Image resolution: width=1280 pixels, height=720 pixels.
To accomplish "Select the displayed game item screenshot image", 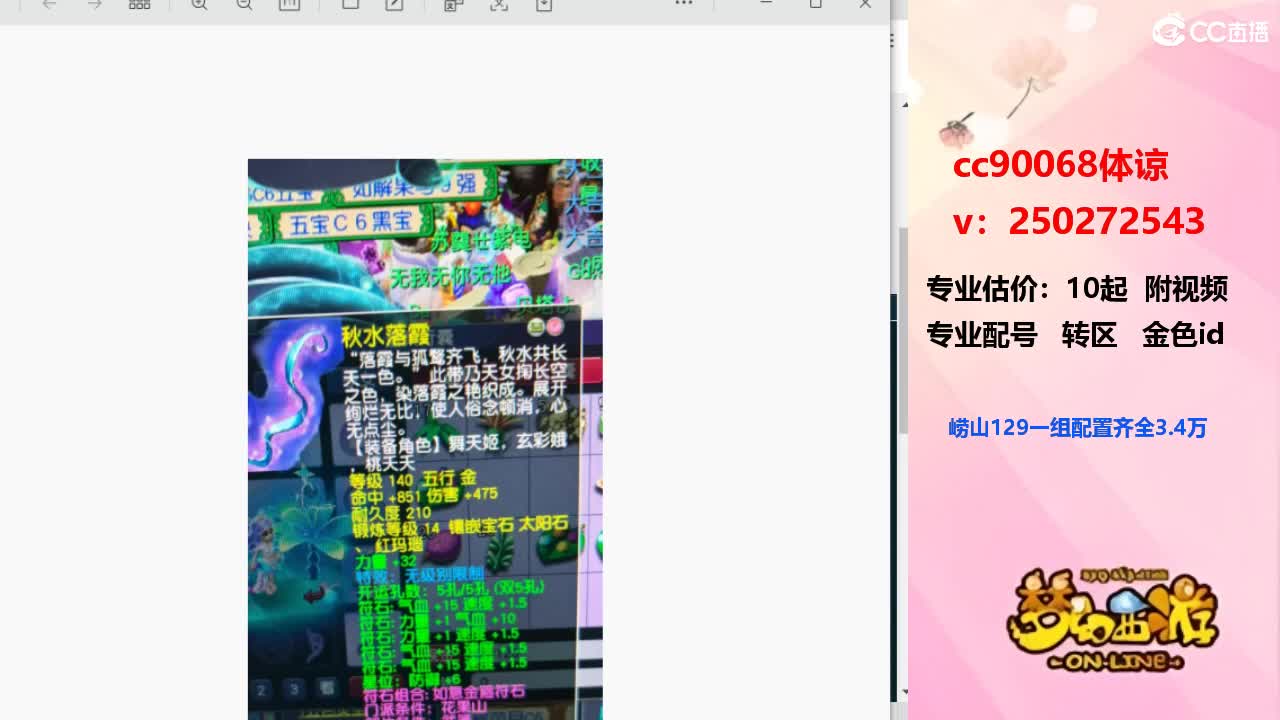I will coord(425,439).
